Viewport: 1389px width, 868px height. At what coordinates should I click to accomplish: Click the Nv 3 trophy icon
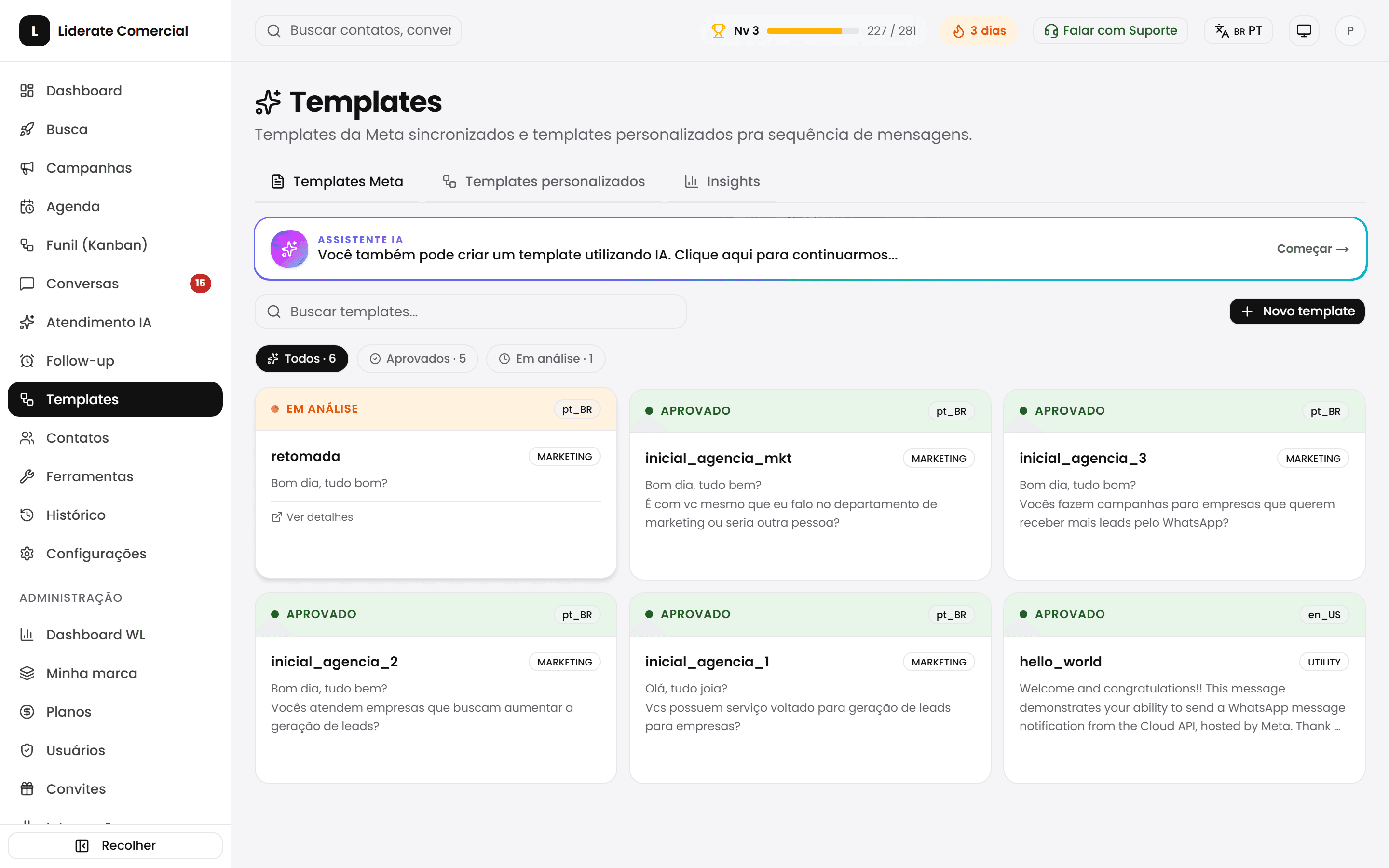pyautogui.click(x=718, y=30)
